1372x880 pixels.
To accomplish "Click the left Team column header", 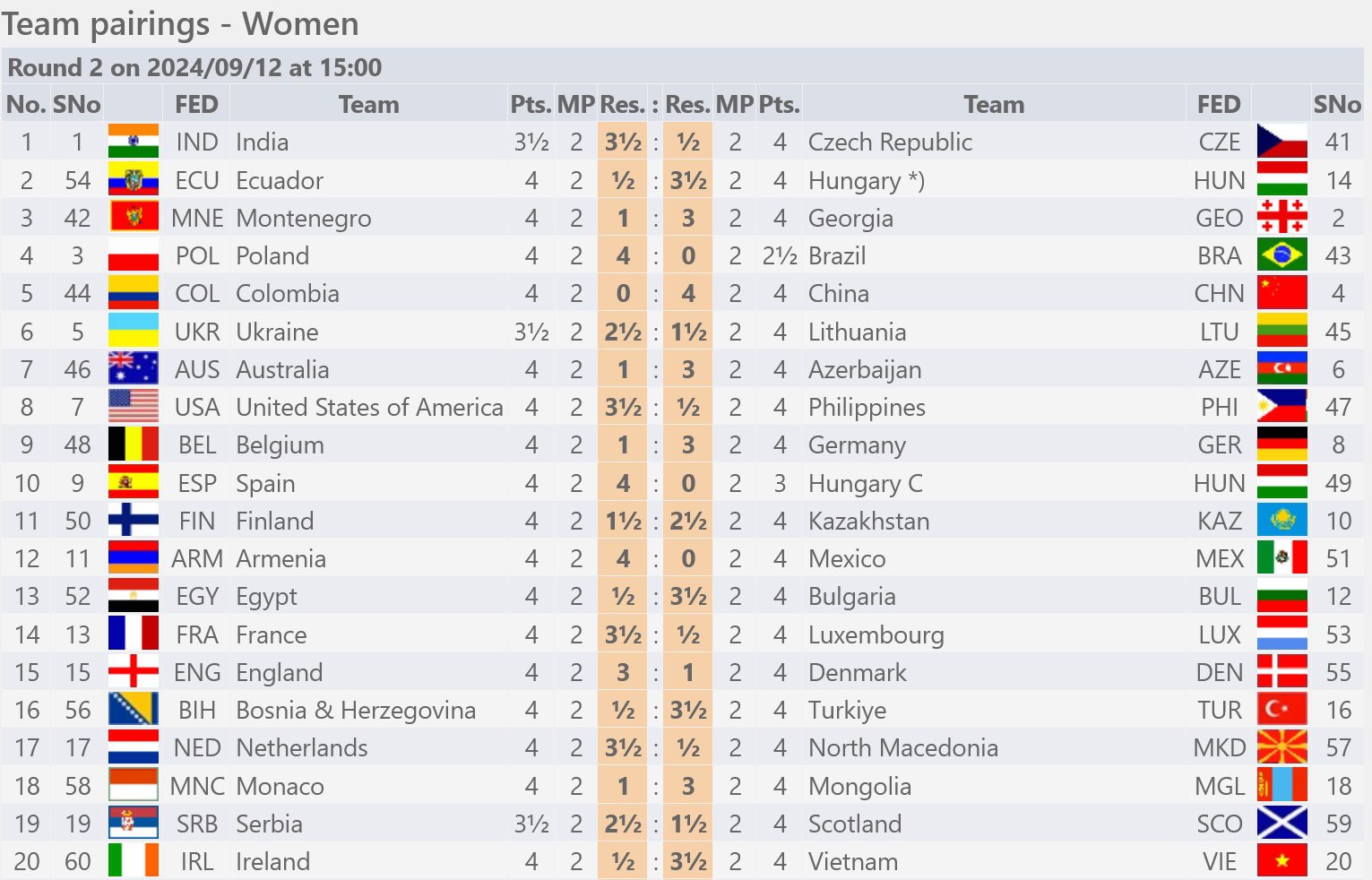I will click(x=368, y=104).
